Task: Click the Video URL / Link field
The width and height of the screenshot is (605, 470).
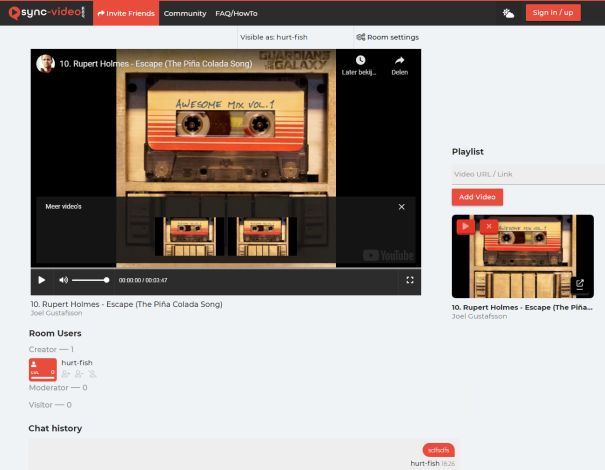Action: [528, 174]
